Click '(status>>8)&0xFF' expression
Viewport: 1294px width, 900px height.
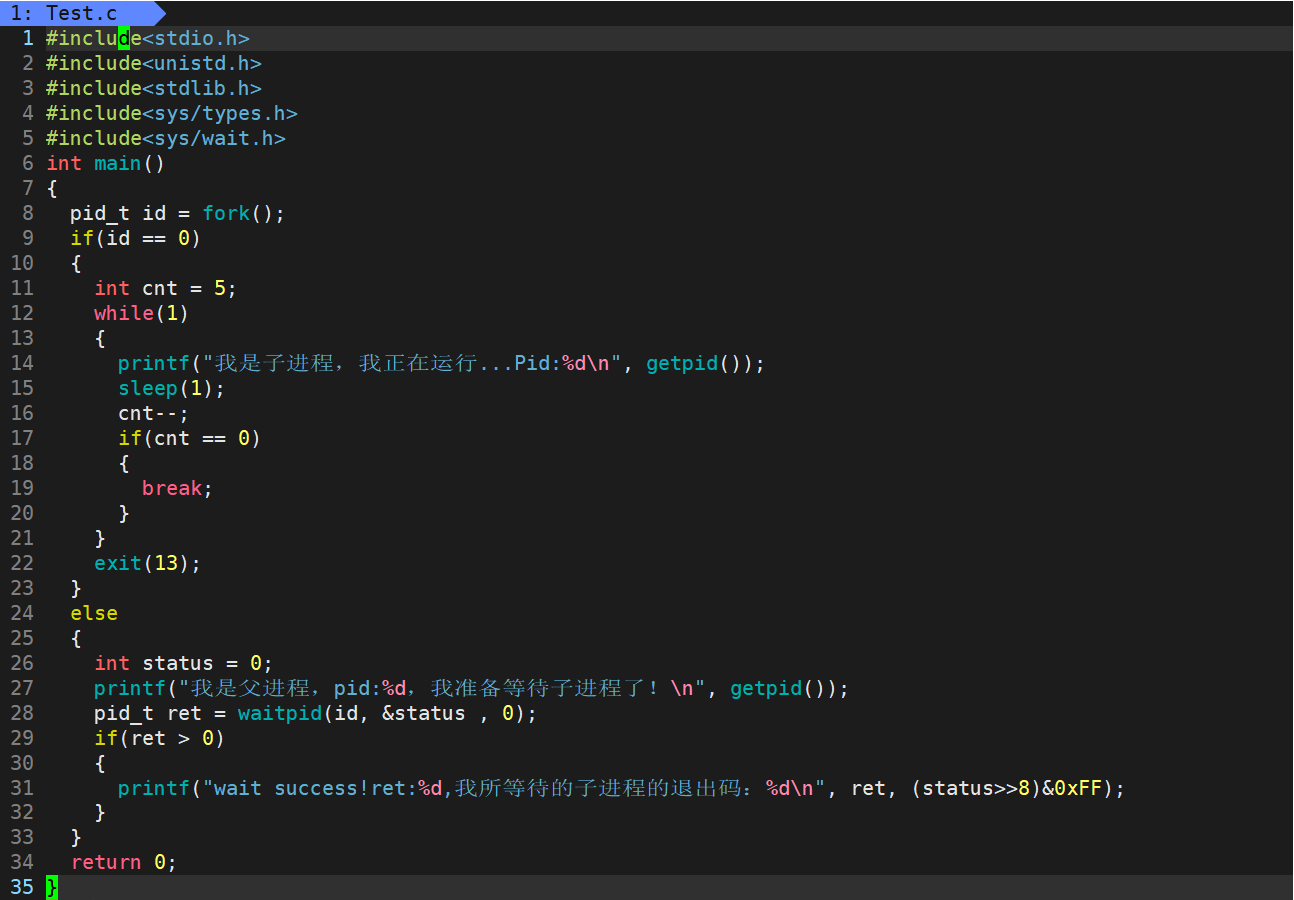point(1006,788)
